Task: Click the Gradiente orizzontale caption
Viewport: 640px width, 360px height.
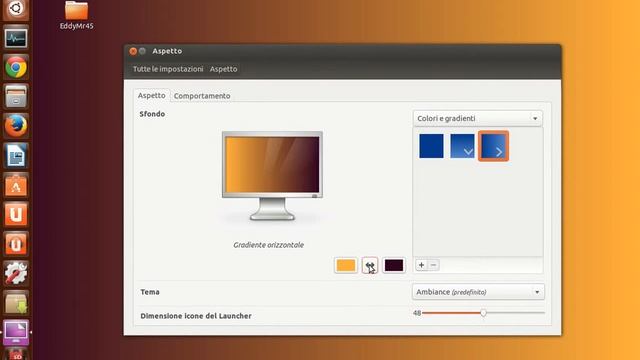Action: click(269, 245)
